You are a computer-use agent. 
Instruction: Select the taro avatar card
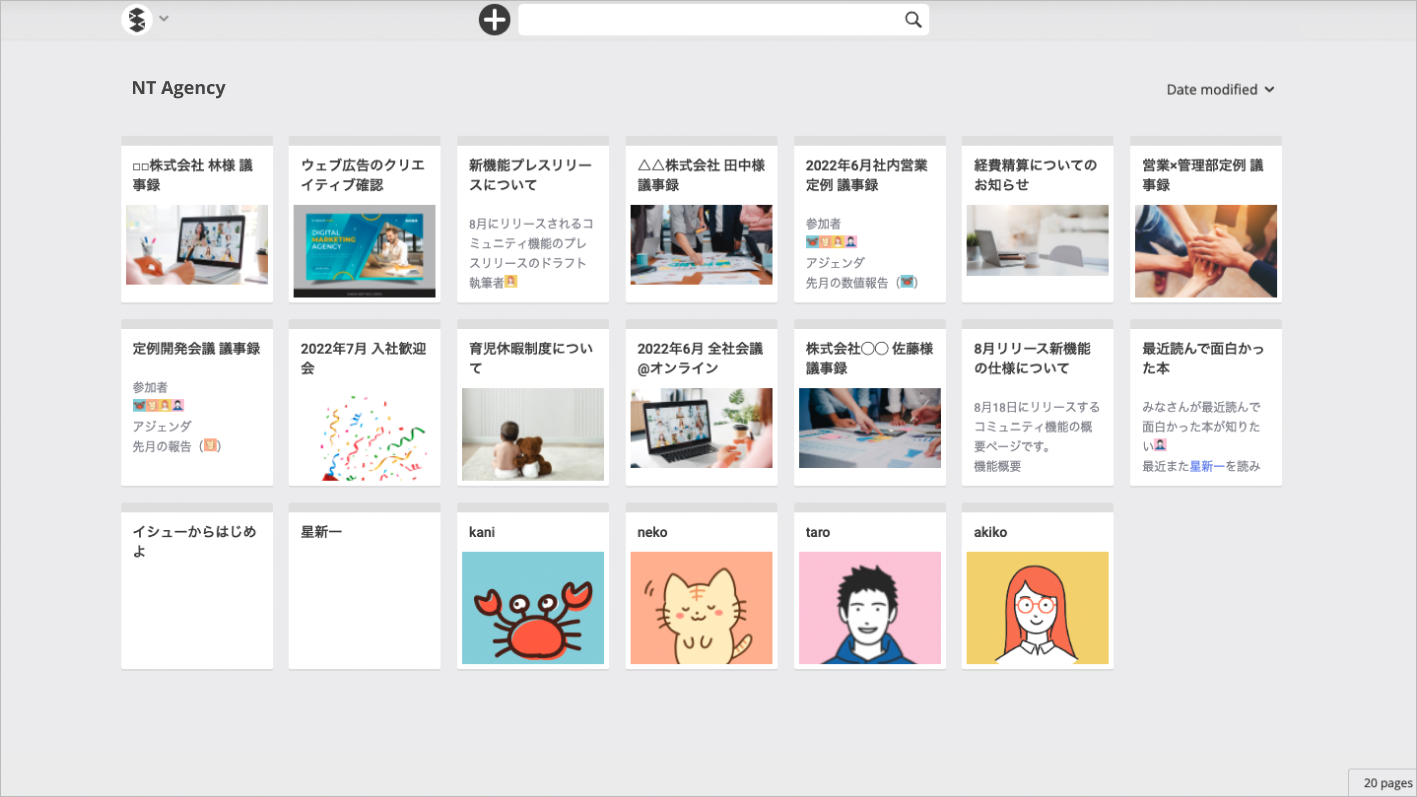(x=870, y=586)
